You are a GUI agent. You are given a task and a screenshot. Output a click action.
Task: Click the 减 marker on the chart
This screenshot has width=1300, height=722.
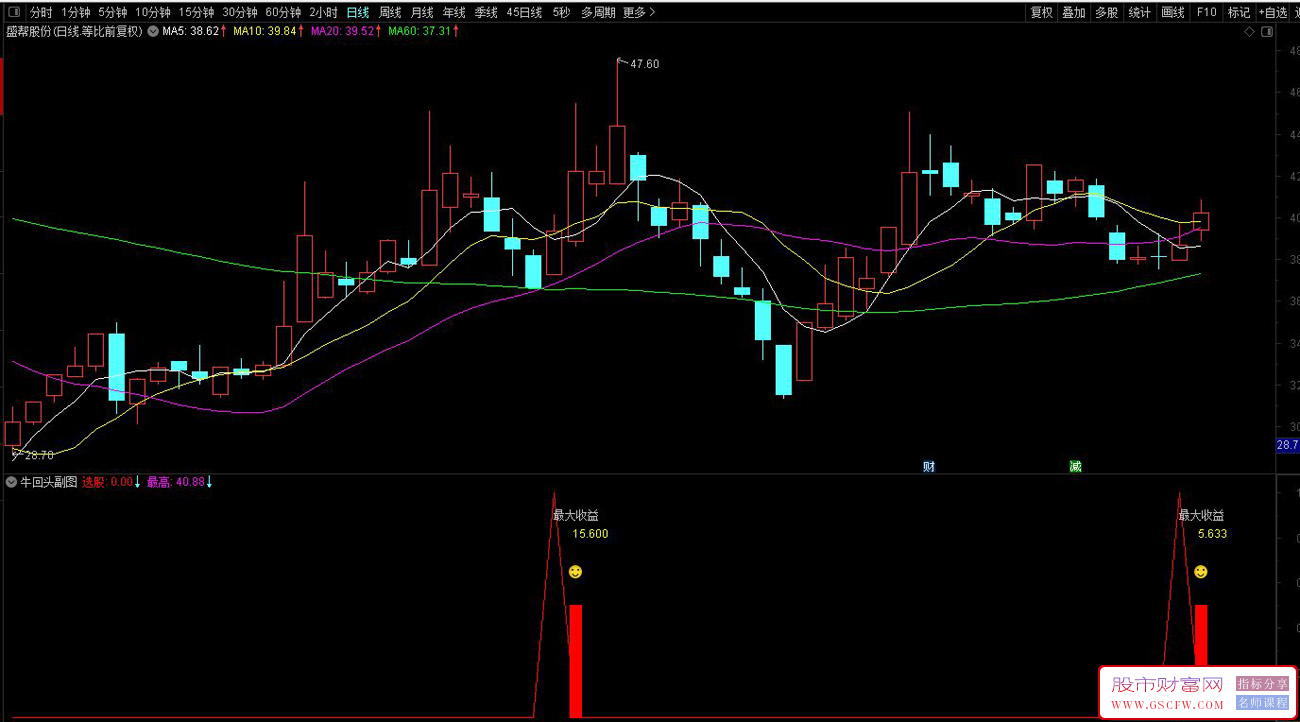coord(1075,466)
